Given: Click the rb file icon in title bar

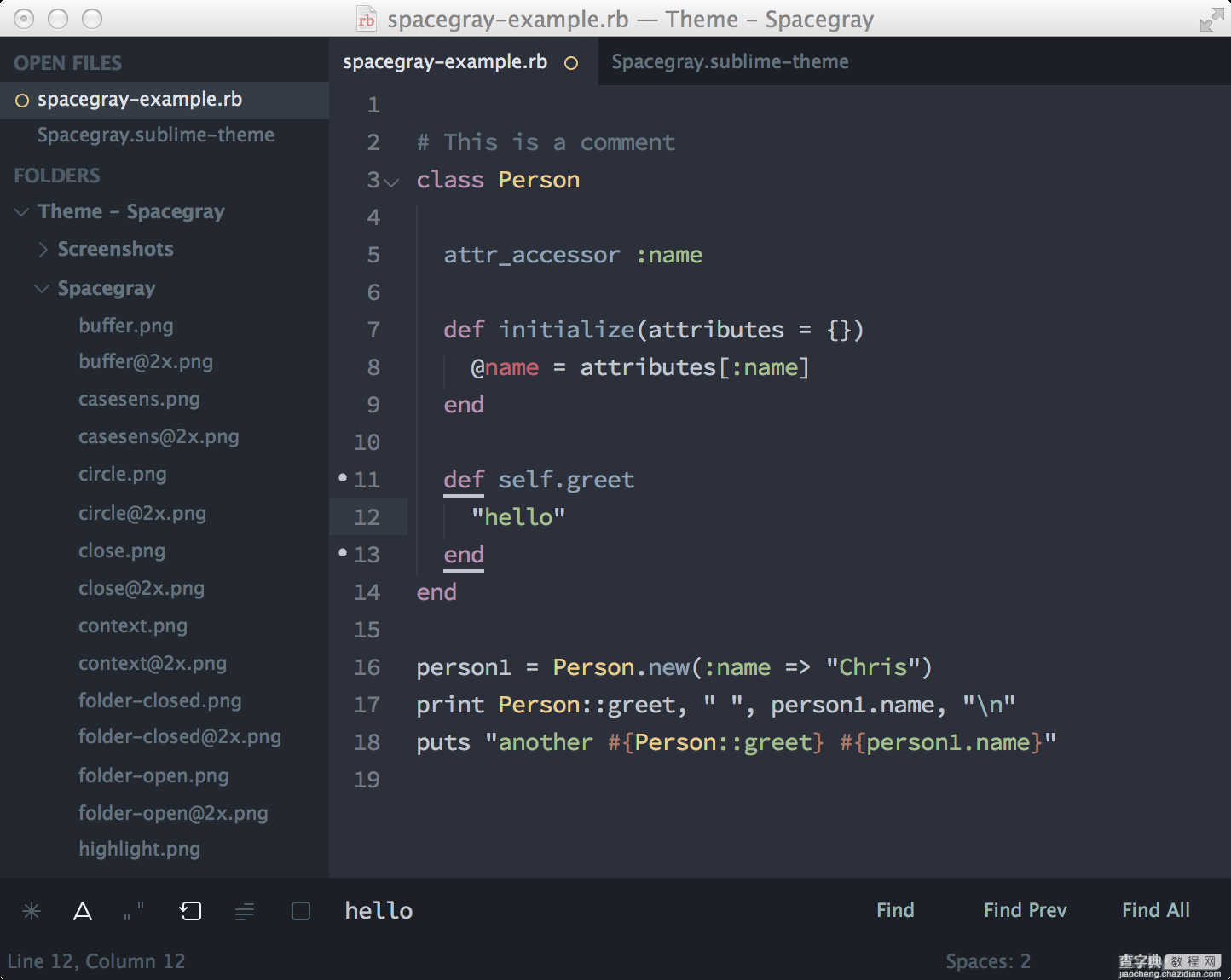Looking at the screenshot, I should [x=367, y=19].
